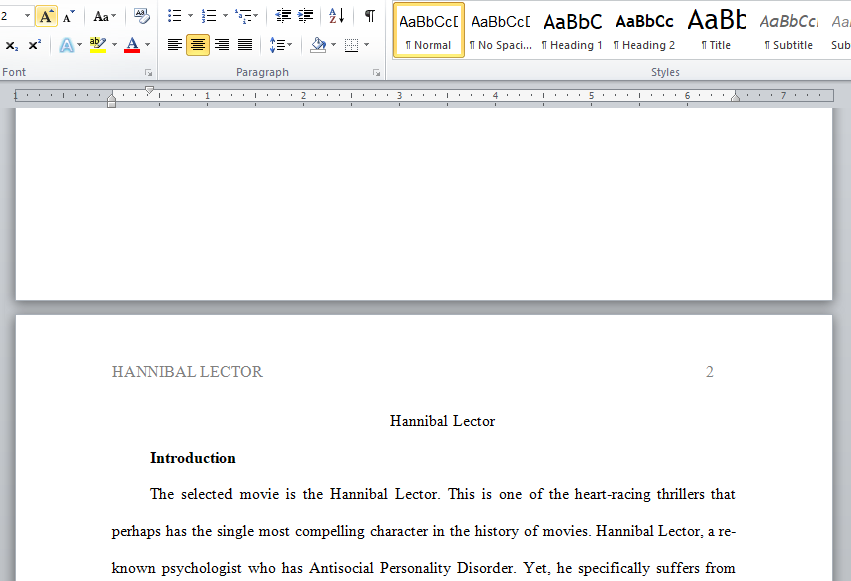Apply the Normal style

click(428, 30)
